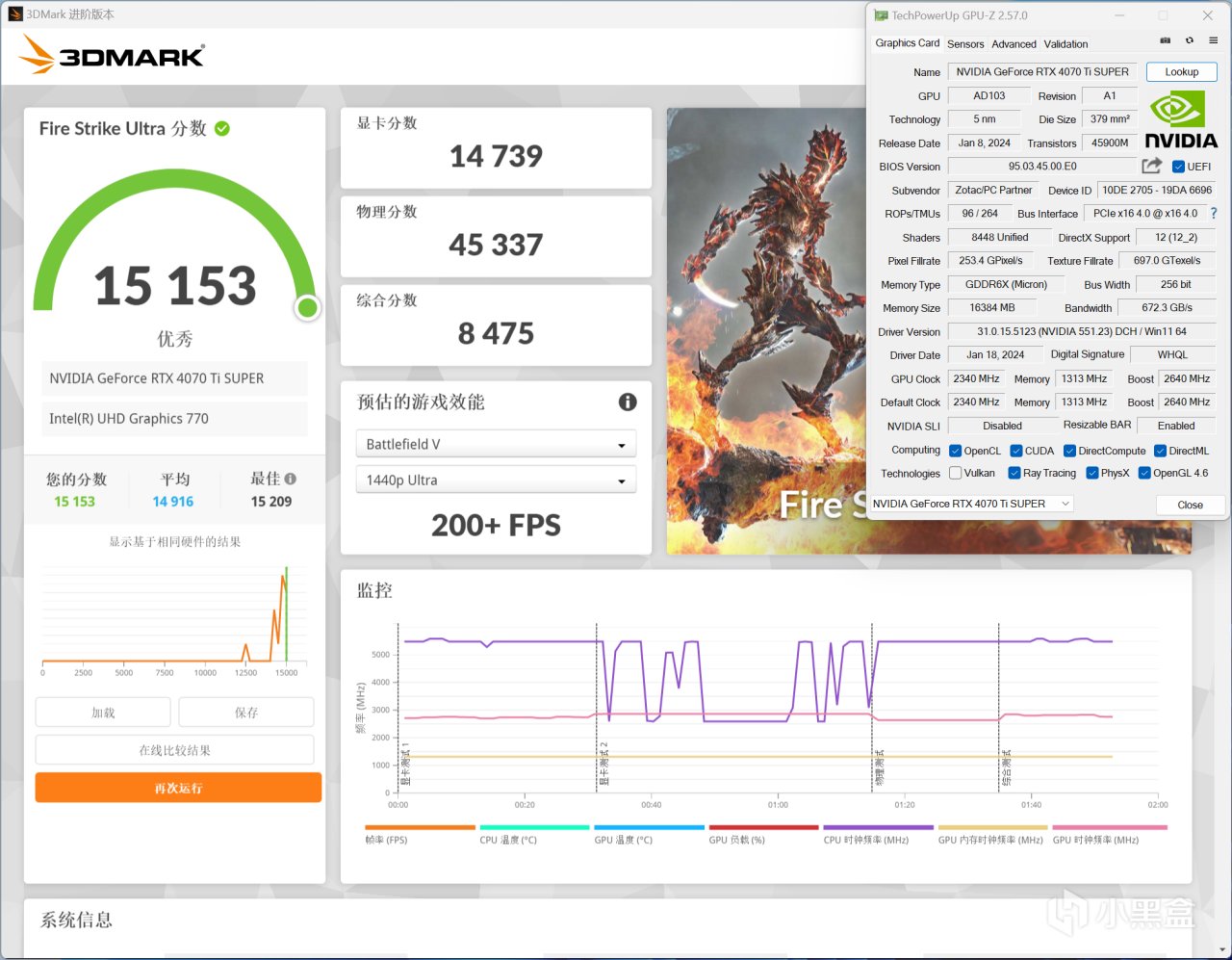Click the BIOS export share icon in GPU-Z
The image size is (1232, 960).
1151,166
